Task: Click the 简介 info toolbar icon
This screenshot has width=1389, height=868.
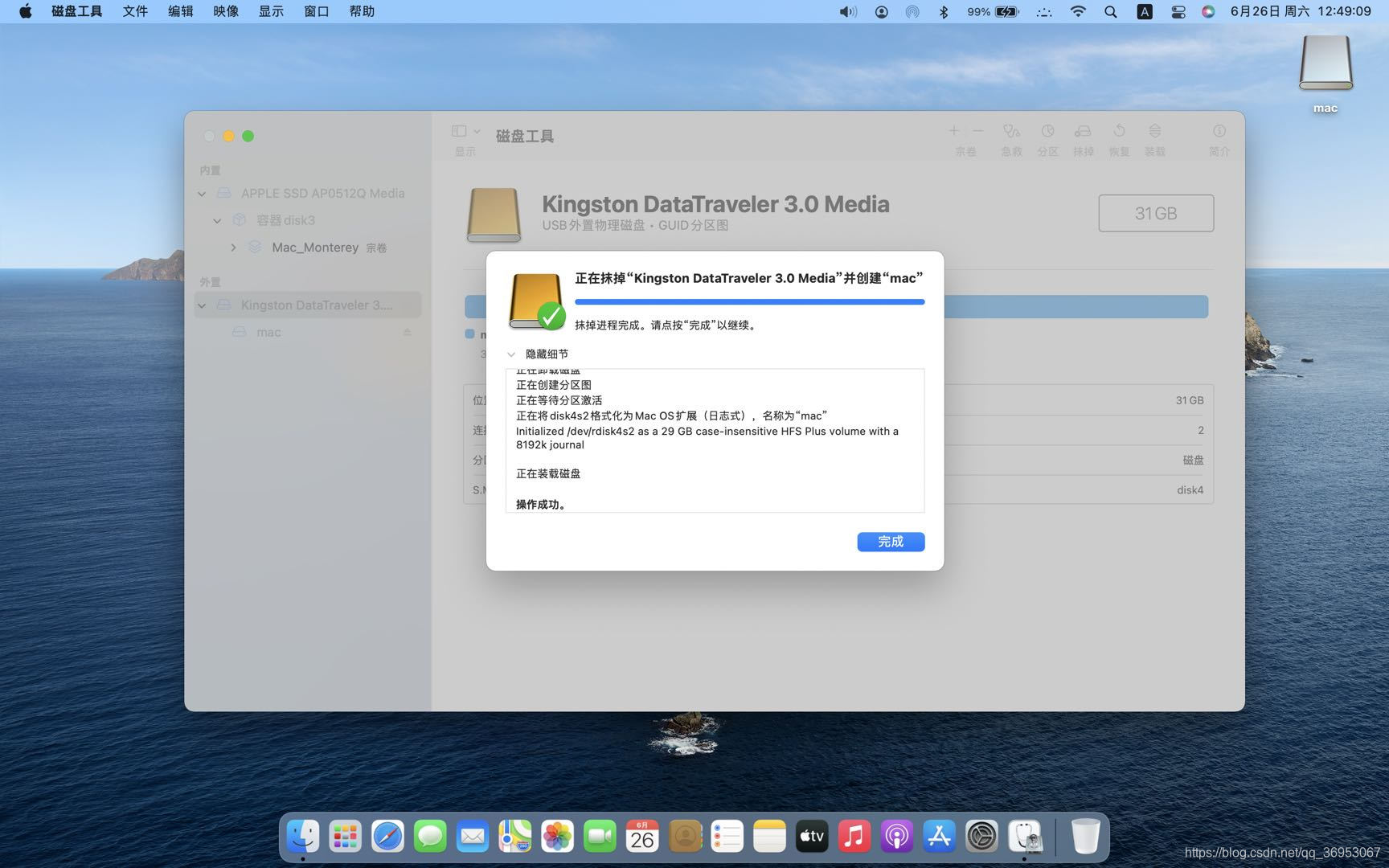Action: [1219, 131]
